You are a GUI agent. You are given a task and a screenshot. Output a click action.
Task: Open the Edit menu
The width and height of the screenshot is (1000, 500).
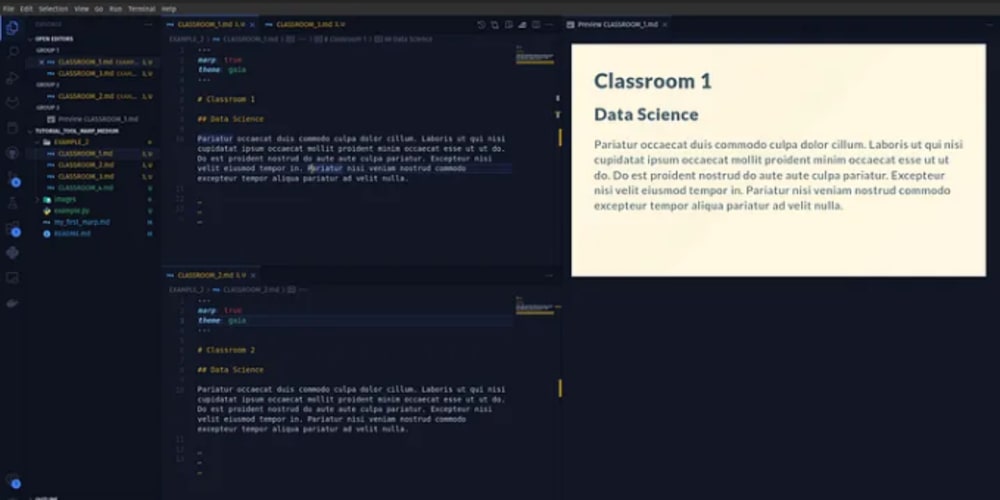point(26,9)
